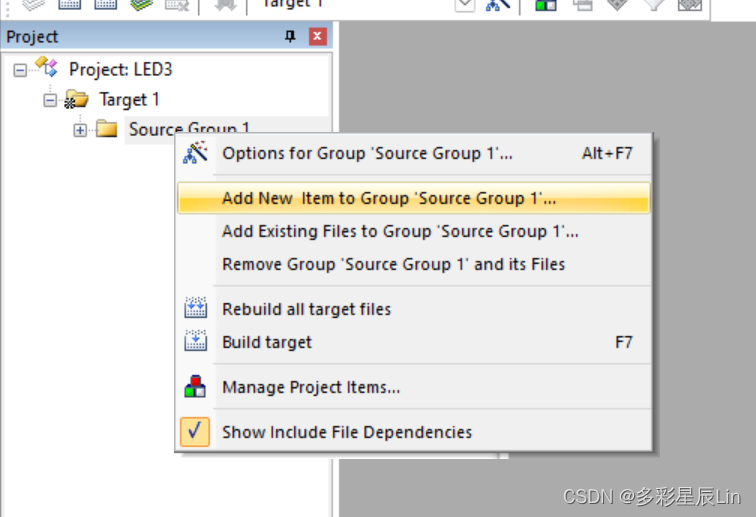Screen dimensions: 756x517
Task: Select Remove Group 'Source Group 1' and its Files
Action: pyautogui.click(x=414, y=264)
